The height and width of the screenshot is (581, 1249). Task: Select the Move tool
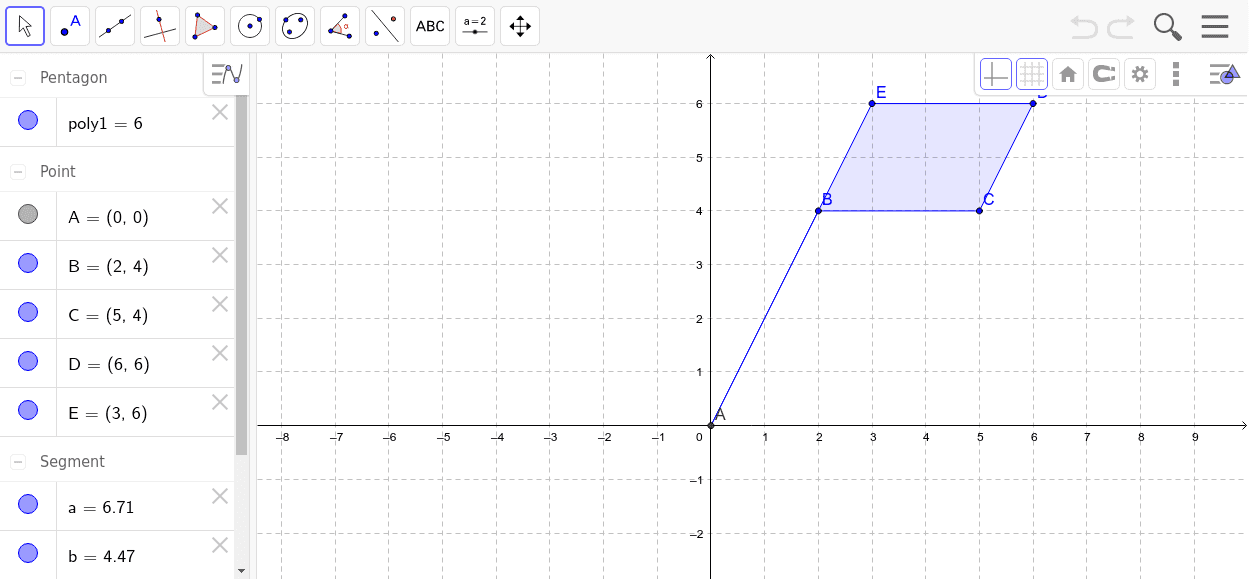coord(25,25)
